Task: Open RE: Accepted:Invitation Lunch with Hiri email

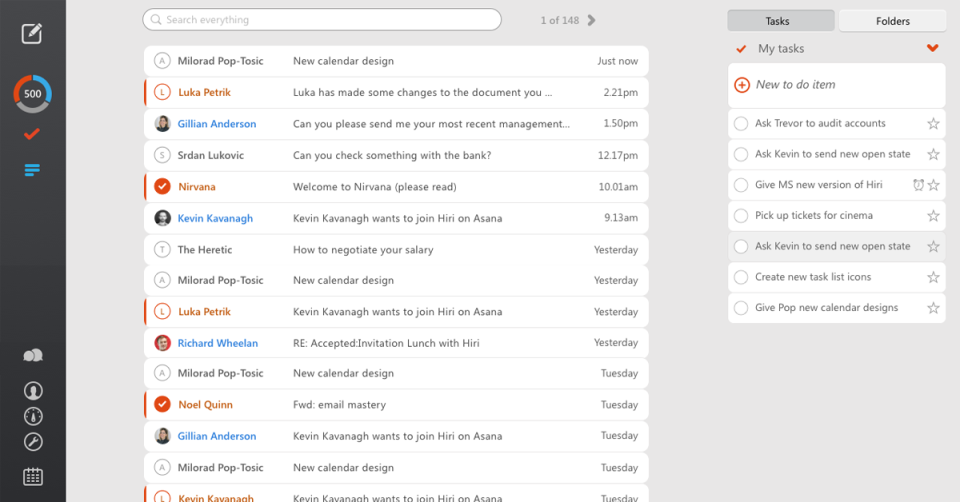Action: point(396,343)
